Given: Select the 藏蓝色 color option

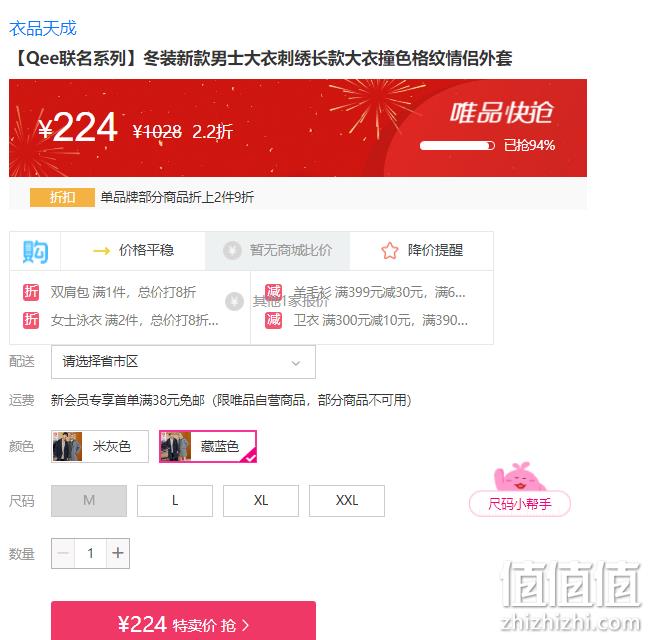Looking at the screenshot, I should click(x=208, y=446).
